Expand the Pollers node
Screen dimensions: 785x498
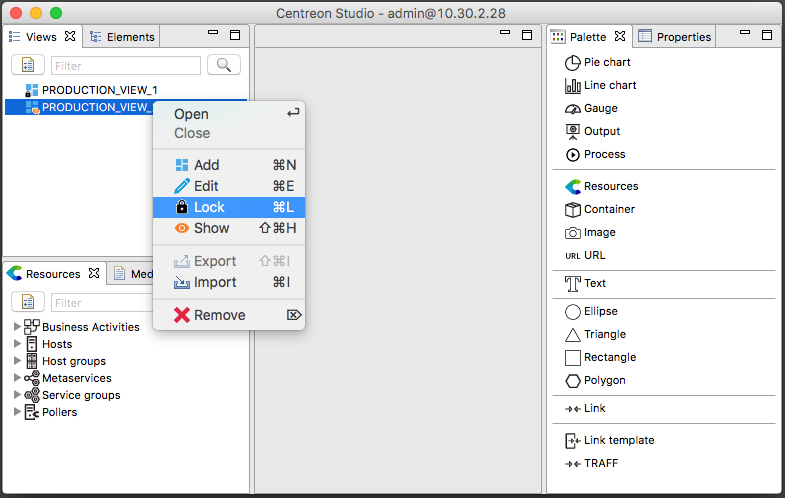point(17,412)
